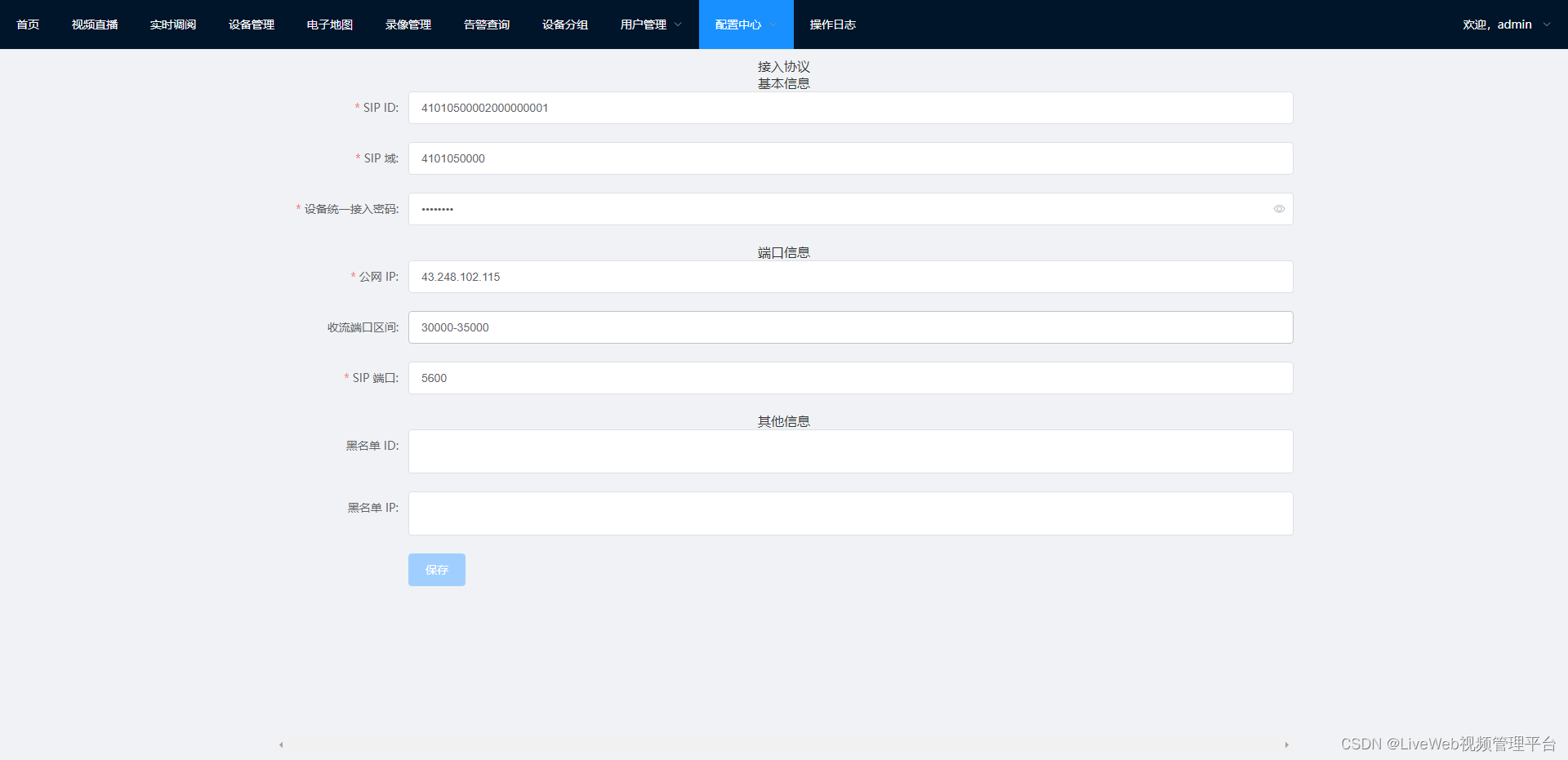Click the 其他信息 section title
Image resolution: width=1568 pixels, height=760 pixels.
click(784, 421)
